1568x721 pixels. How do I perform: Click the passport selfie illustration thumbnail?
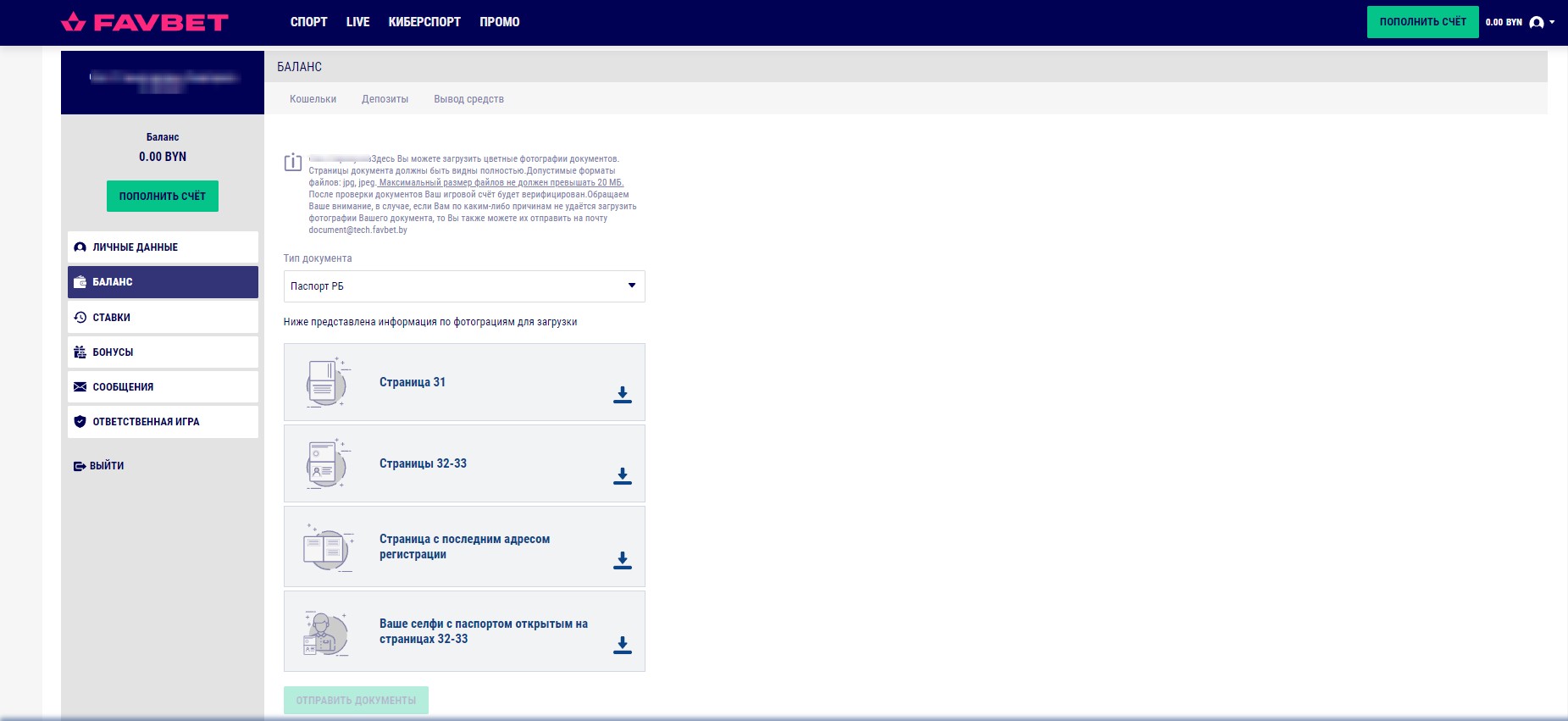point(326,633)
